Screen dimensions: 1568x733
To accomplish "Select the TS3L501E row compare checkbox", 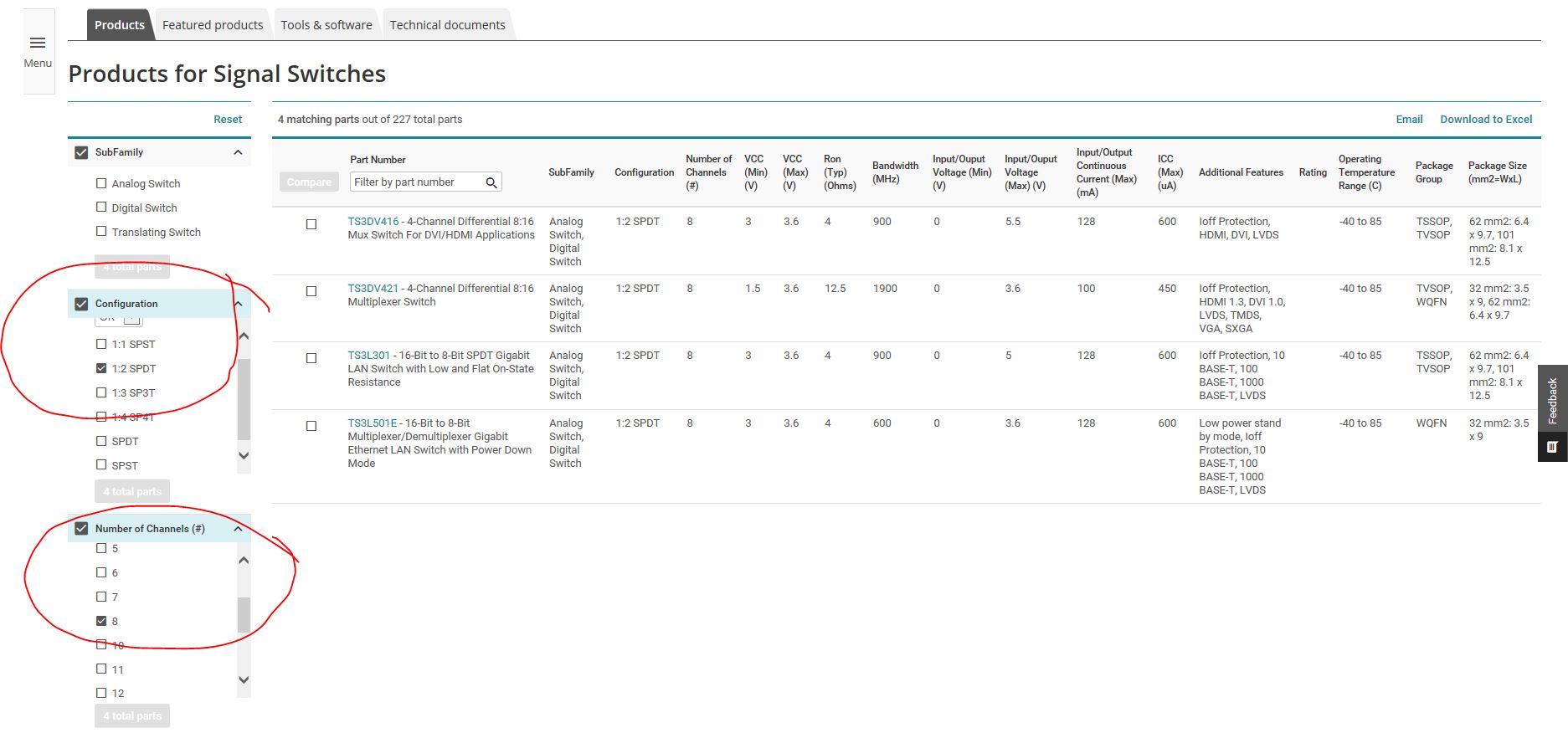I will [x=311, y=426].
